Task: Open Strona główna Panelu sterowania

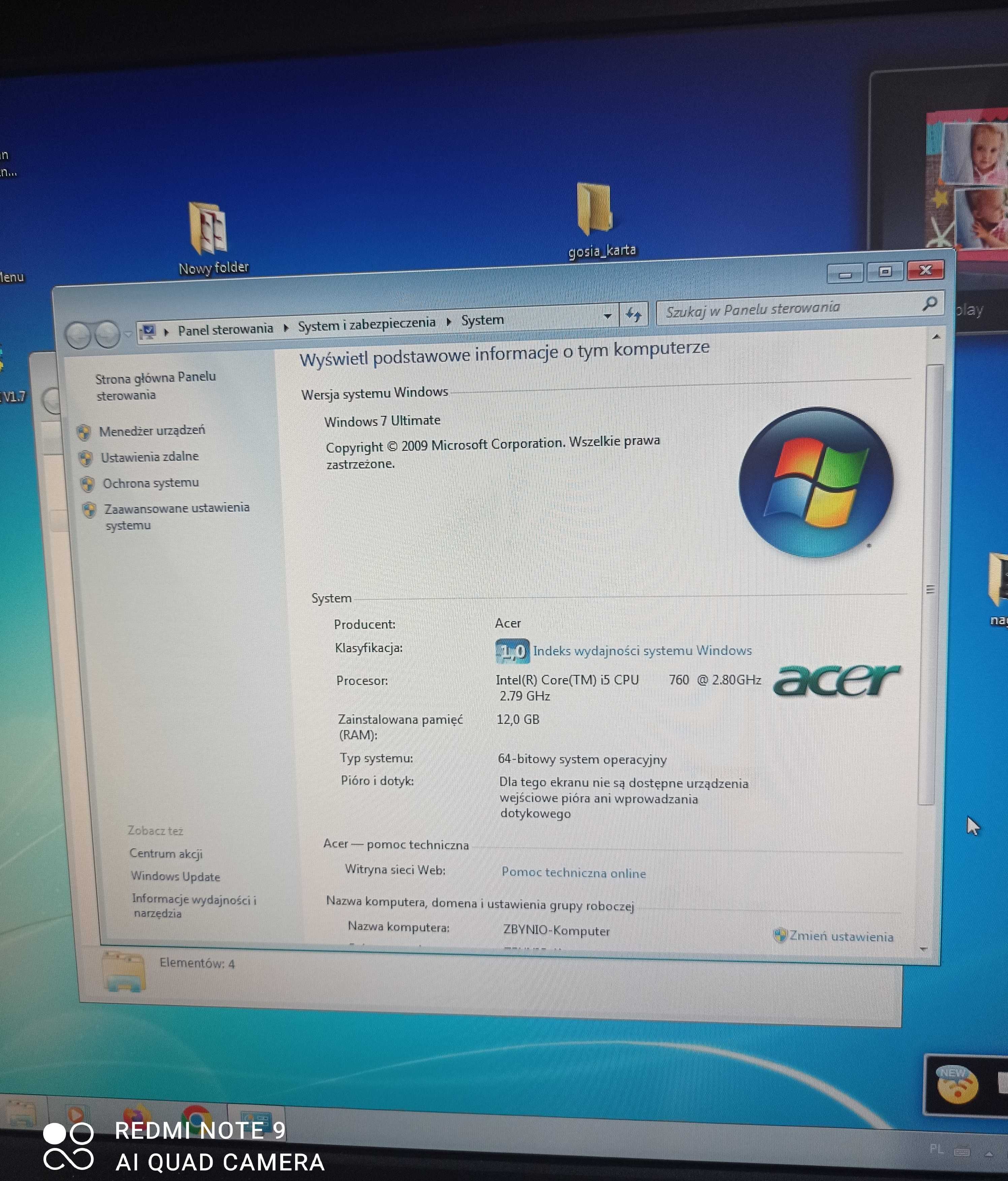Action: coord(155,386)
